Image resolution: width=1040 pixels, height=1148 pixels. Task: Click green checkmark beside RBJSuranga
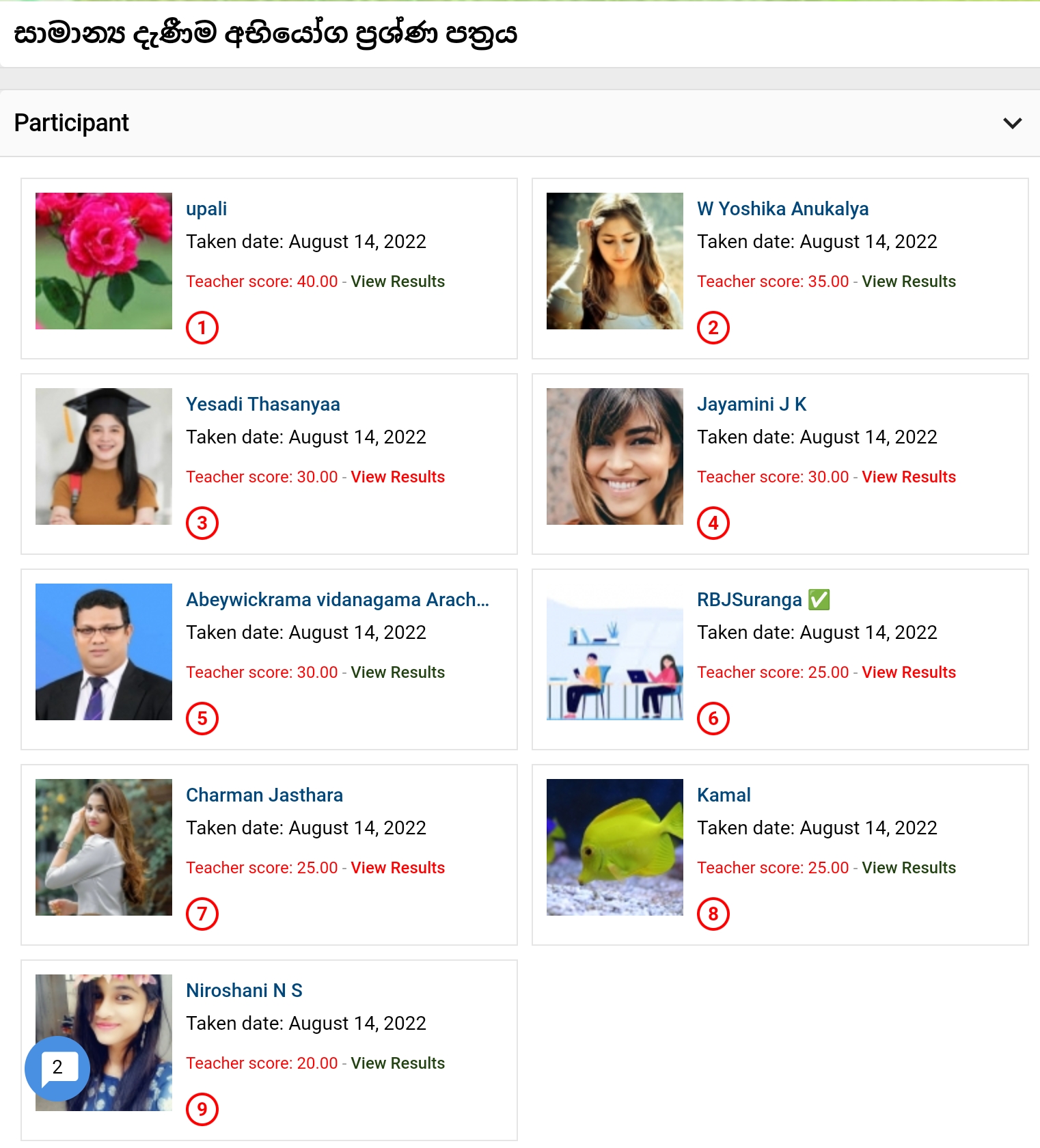point(819,600)
